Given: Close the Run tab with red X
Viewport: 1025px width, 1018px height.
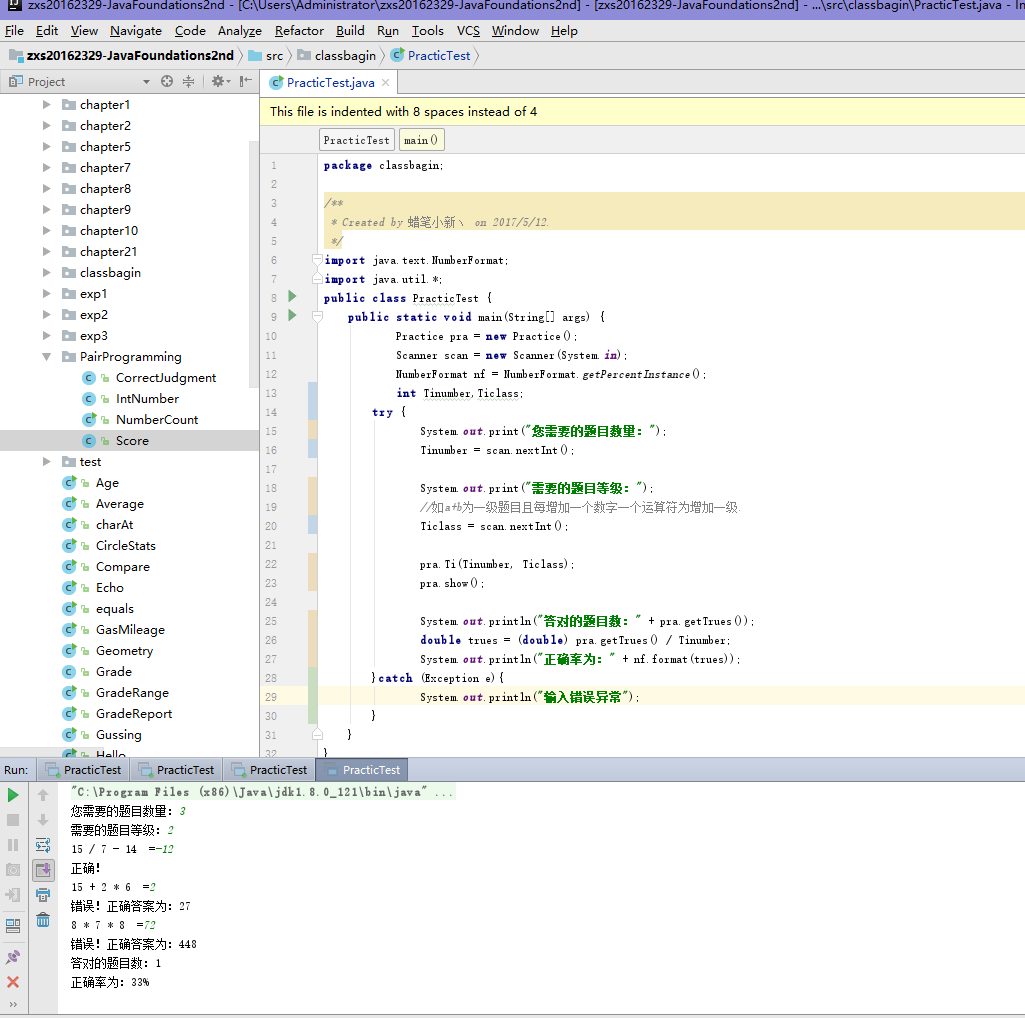Looking at the screenshot, I should [12, 982].
